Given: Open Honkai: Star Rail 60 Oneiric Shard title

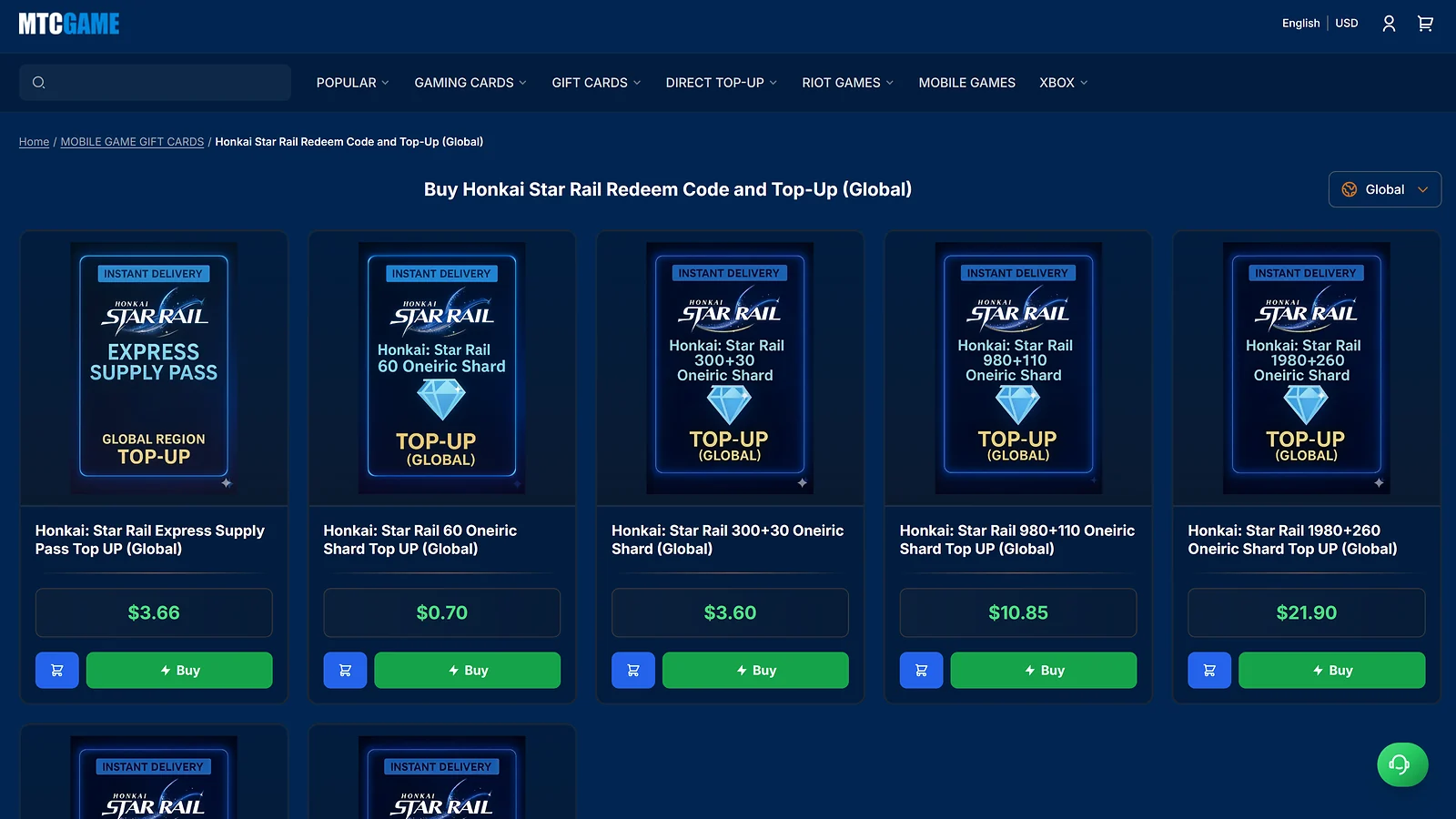Looking at the screenshot, I should 420,540.
